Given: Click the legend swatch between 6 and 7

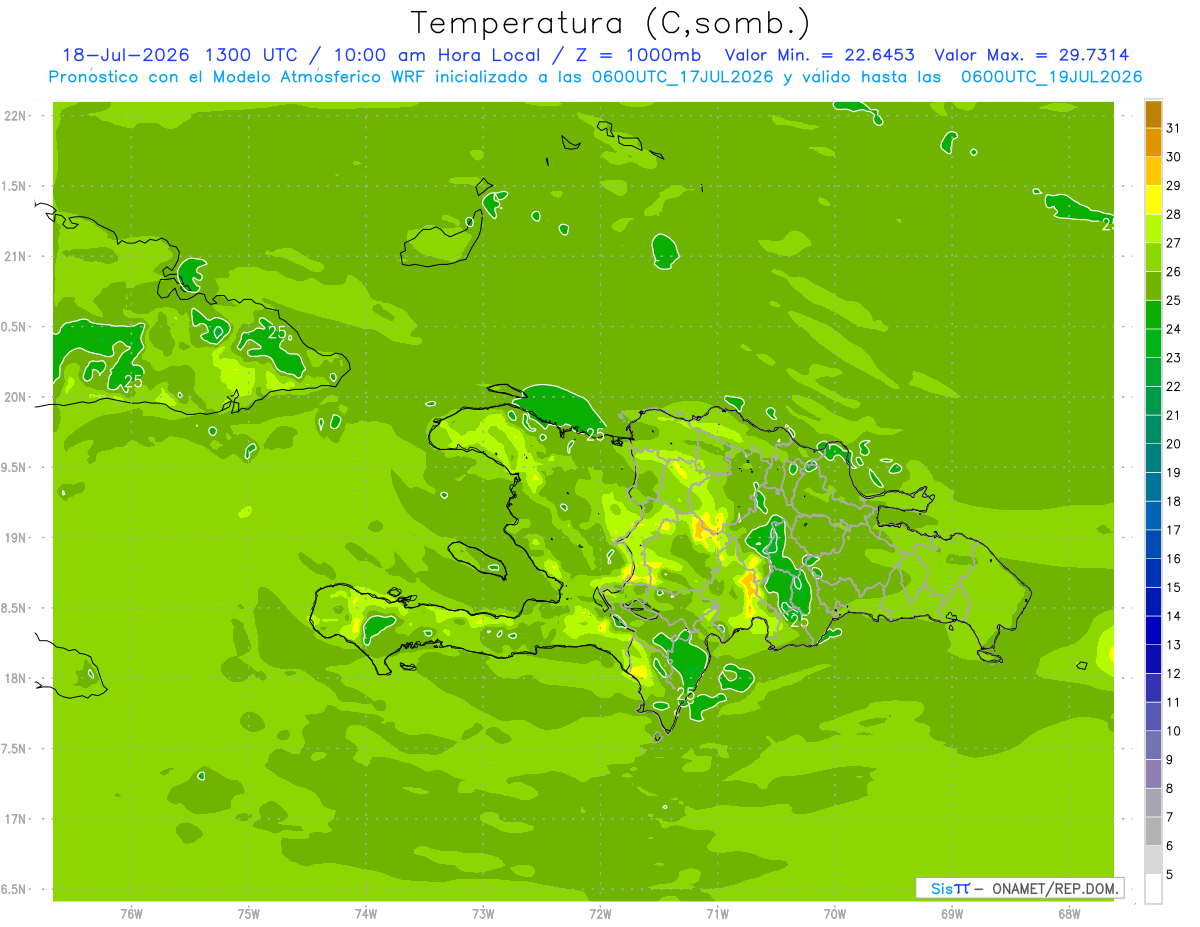Looking at the screenshot, I should point(1153,831).
